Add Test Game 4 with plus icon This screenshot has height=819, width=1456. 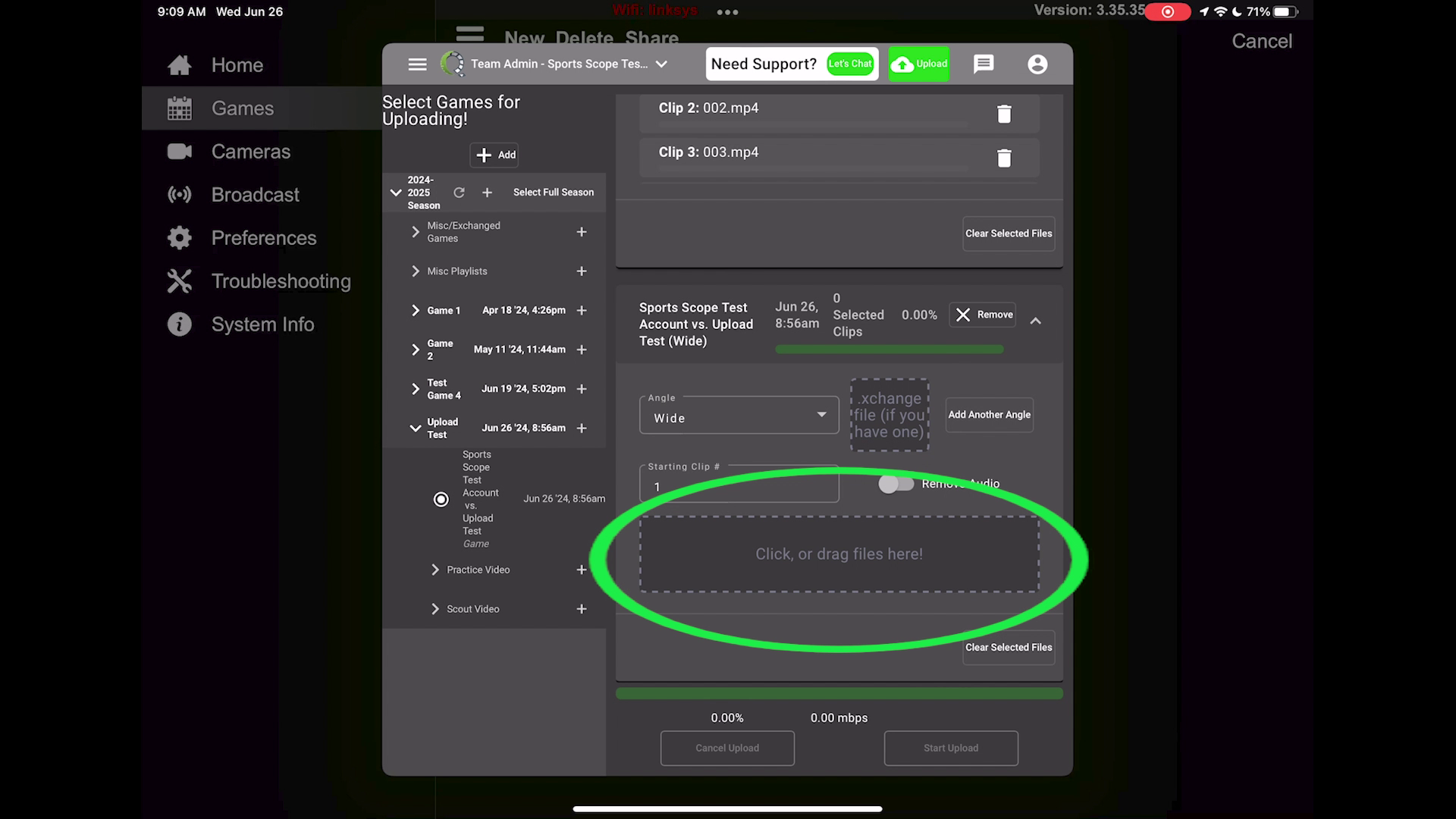pyautogui.click(x=582, y=389)
